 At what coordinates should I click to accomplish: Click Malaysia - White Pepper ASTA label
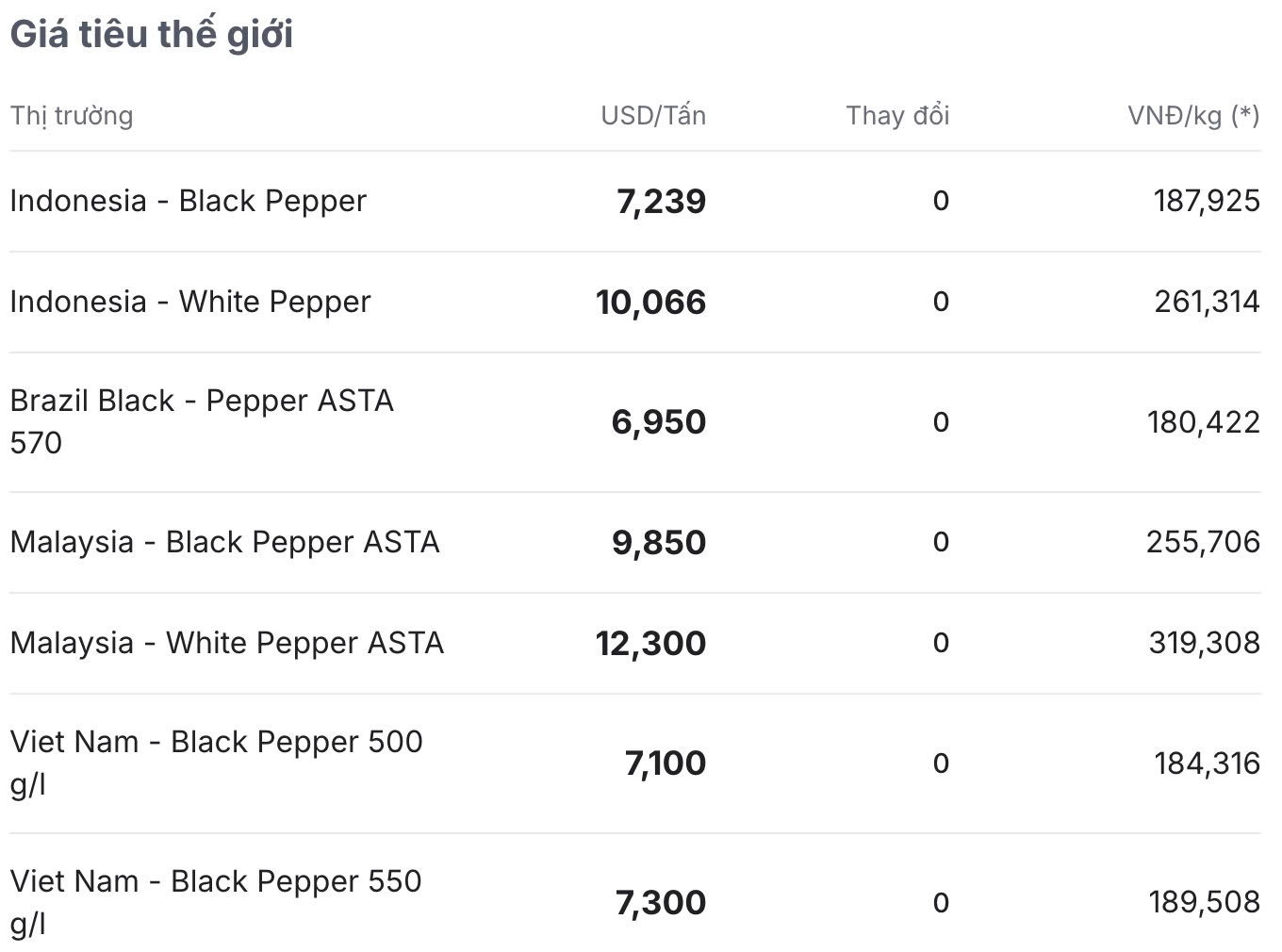tap(226, 643)
